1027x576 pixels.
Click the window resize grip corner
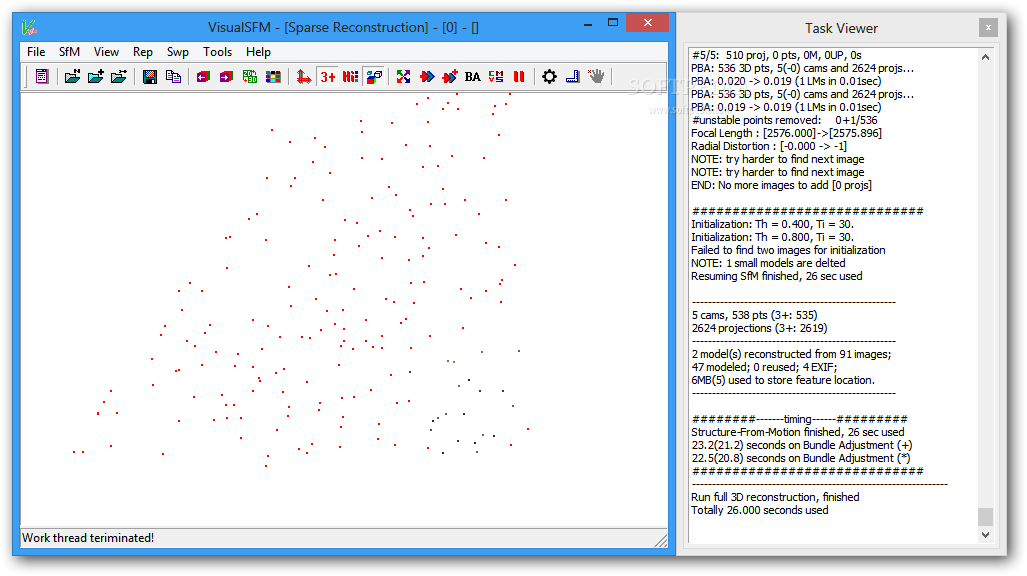pyautogui.click(x=661, y=539)
